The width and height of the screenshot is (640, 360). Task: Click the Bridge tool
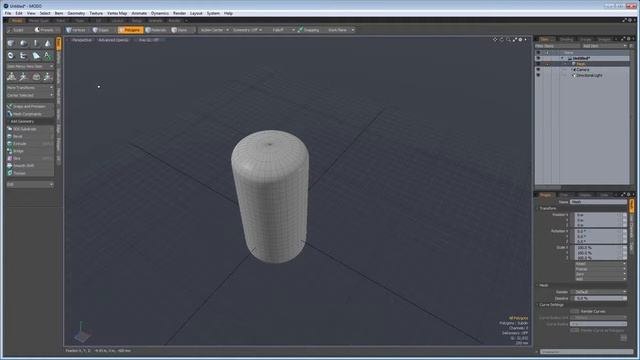[x=30, y=151]
